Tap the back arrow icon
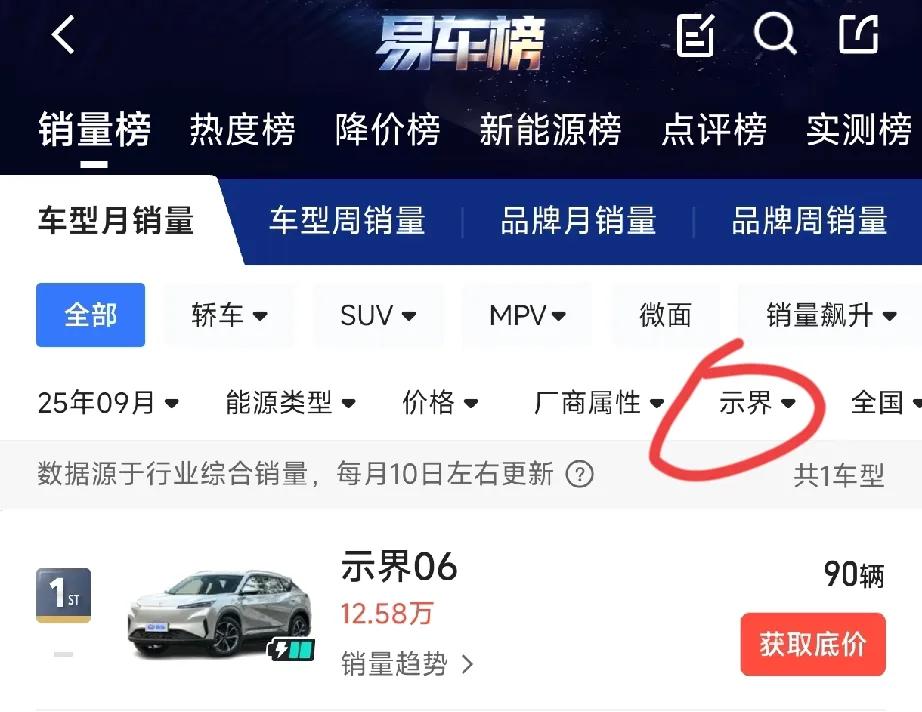Image resolution: width=922 pixels, height=712 pixels. click(x=63, y=34)
